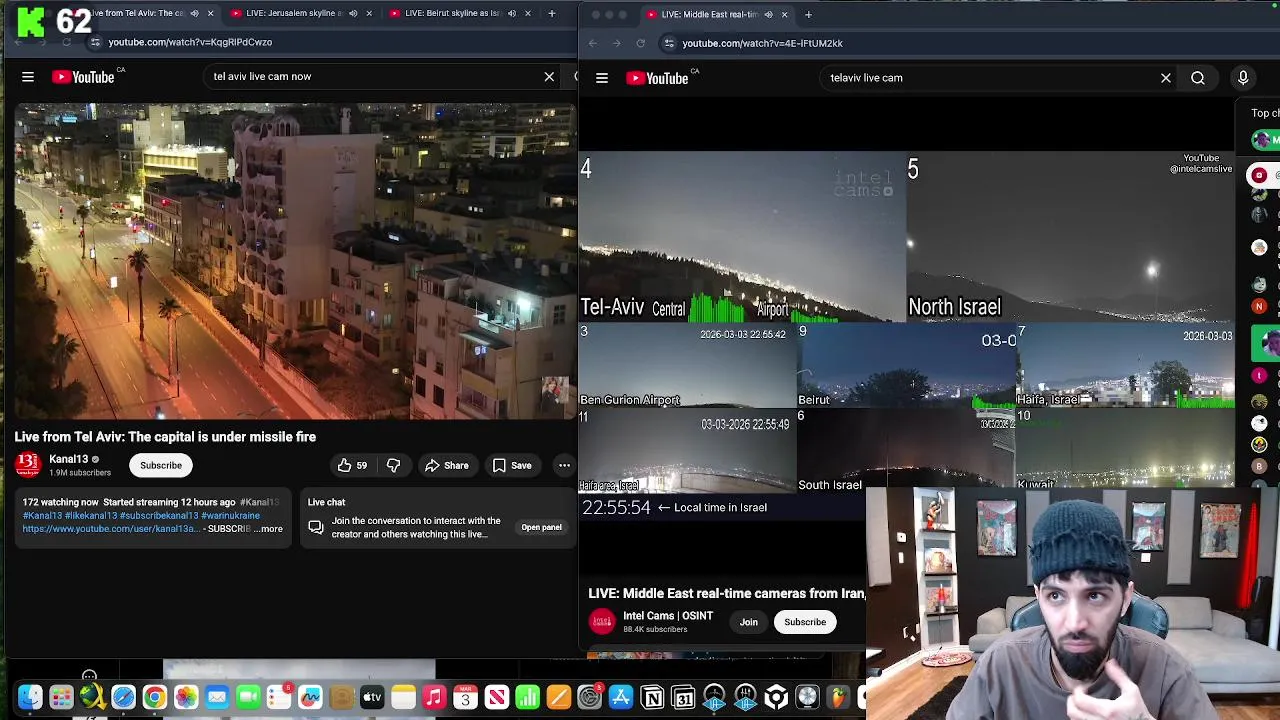Image resolution: width=1280 pixels, height=720 pixels.
Task: Click the YouTube logo in the right window
Action: [659, 78]
